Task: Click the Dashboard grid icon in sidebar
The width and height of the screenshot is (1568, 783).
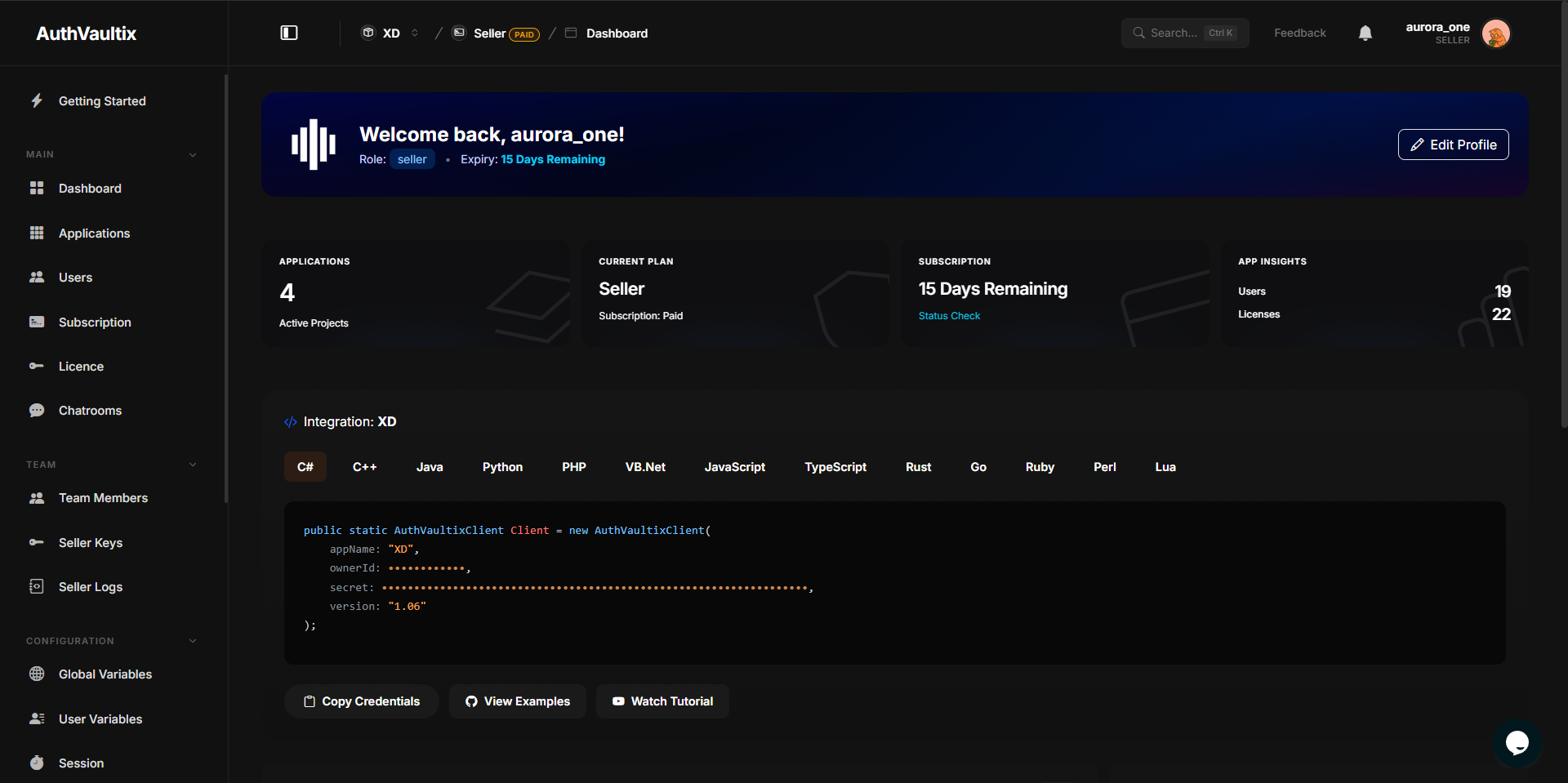Action: click(37, 188)
